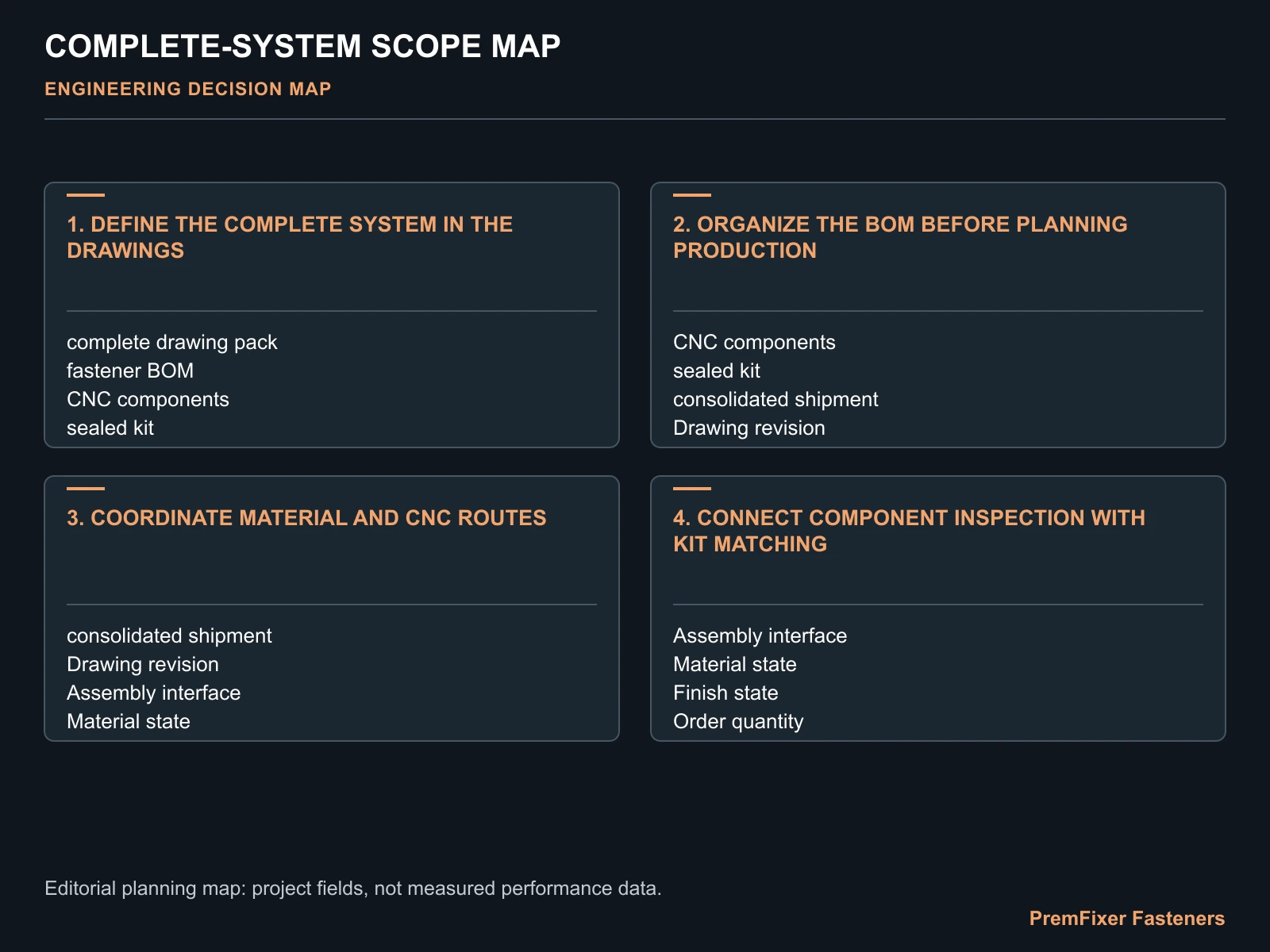Screen dimensions: 1270x952
Task: Click 'sealed kit' in card 1
Action: (110, 428)
